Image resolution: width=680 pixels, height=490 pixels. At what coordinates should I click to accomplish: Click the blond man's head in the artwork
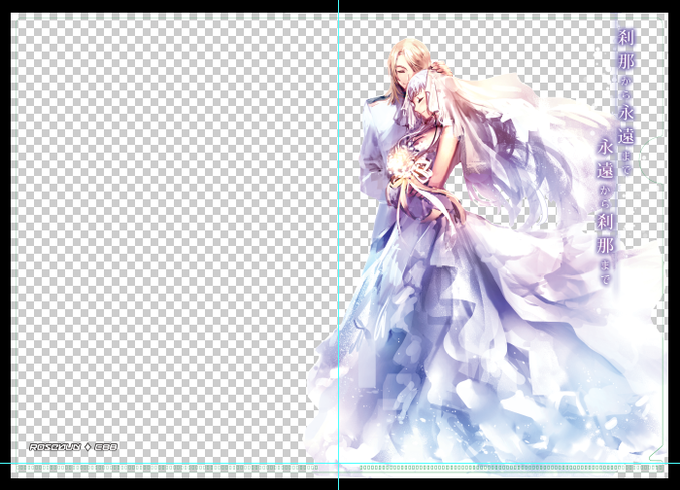point(408,63)
